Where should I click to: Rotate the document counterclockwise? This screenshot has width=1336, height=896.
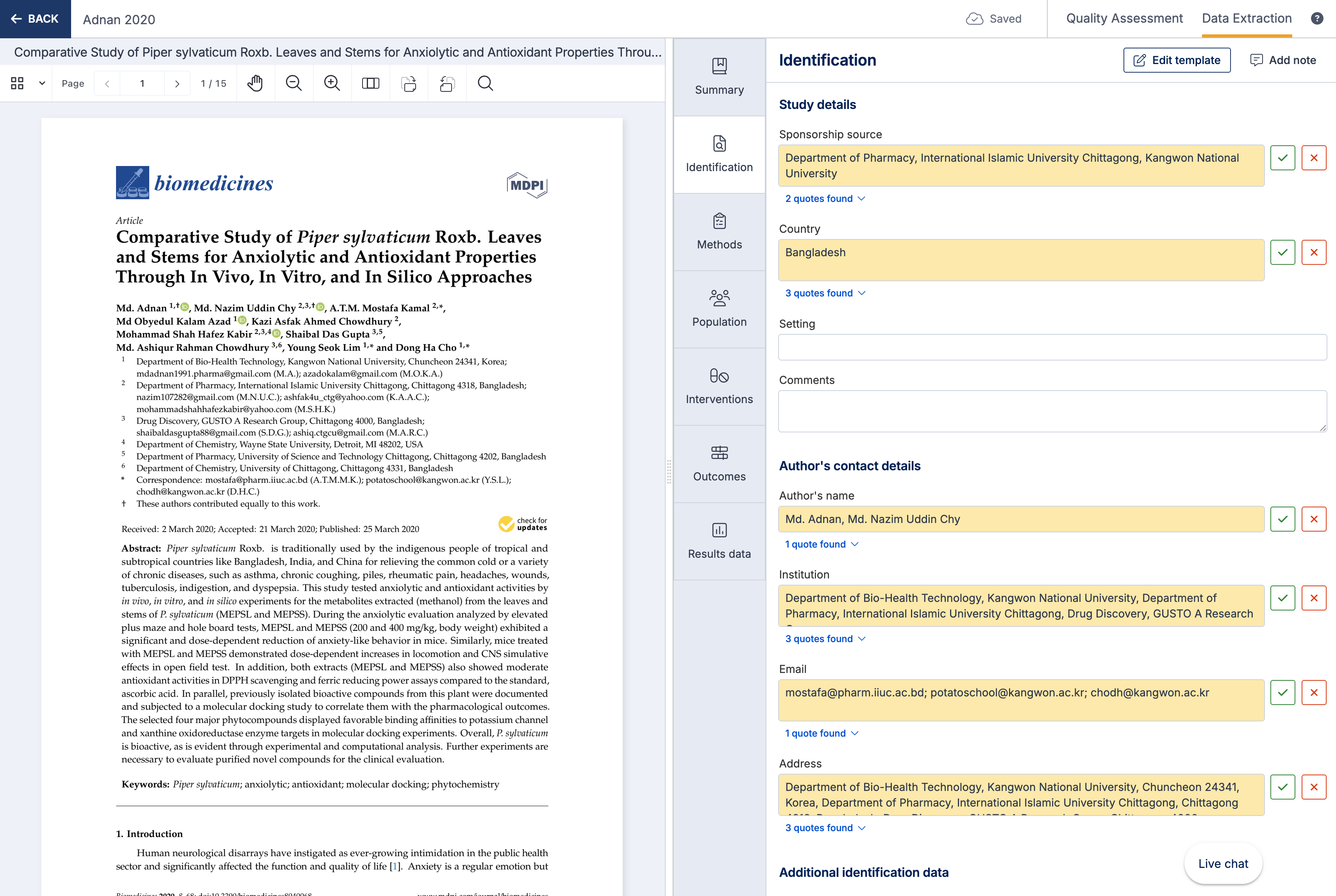click(x=447, y=84)
